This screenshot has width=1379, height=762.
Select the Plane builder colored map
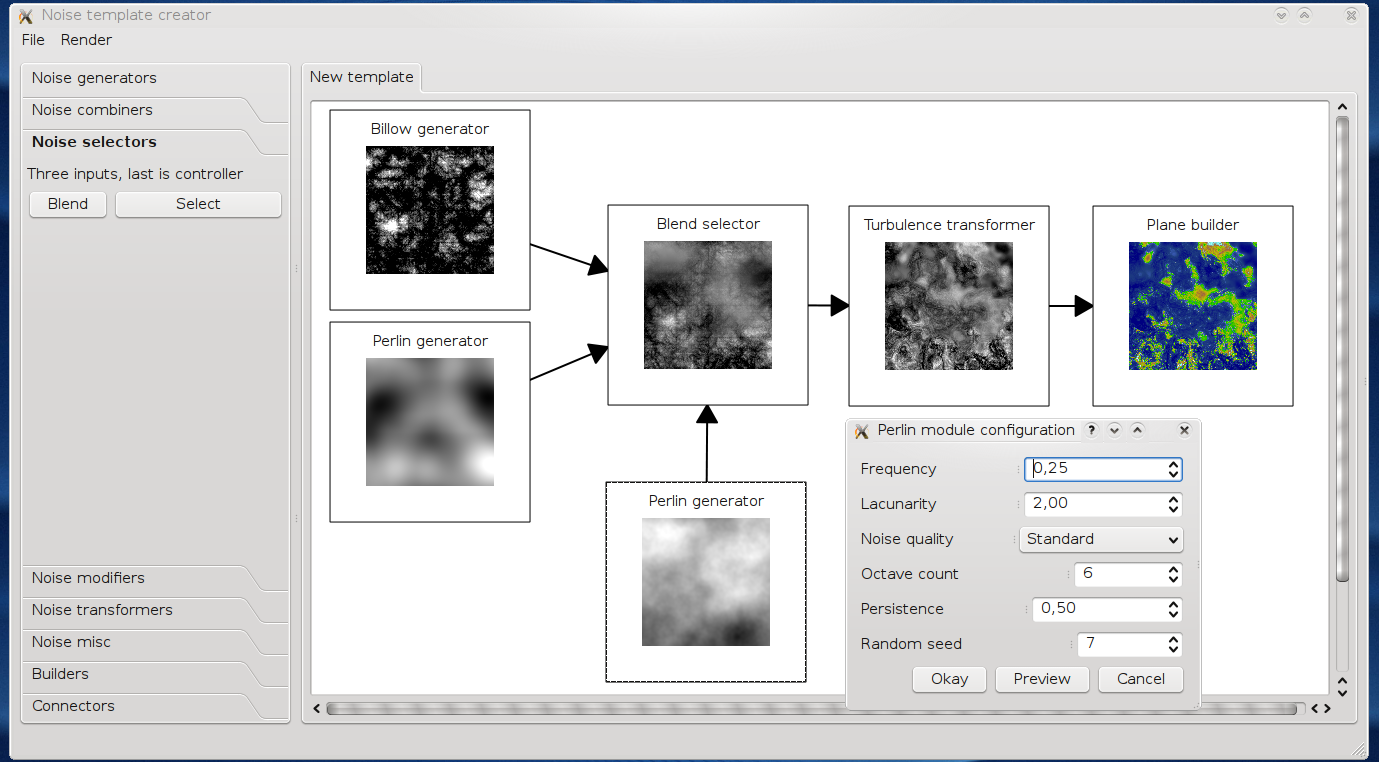pyautogui.click(x=1193, y=306)
